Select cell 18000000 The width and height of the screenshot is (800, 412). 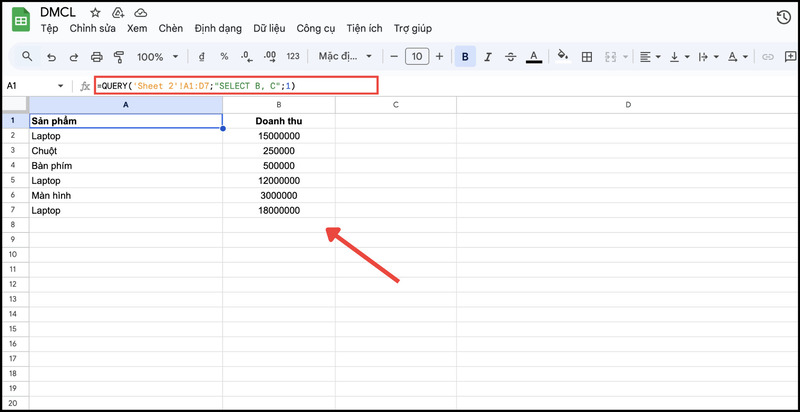(x=279, y=210)
